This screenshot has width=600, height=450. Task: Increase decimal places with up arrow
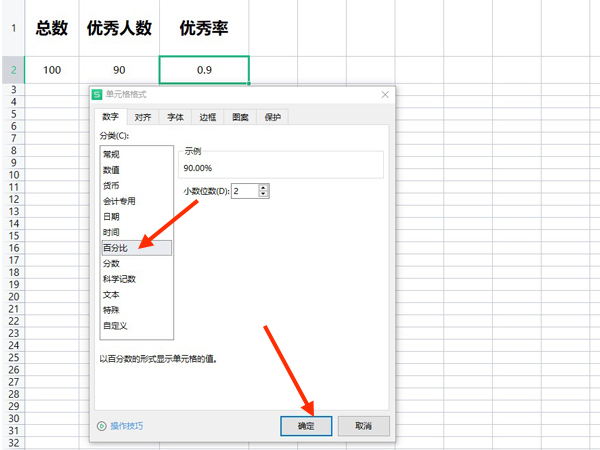263,187
